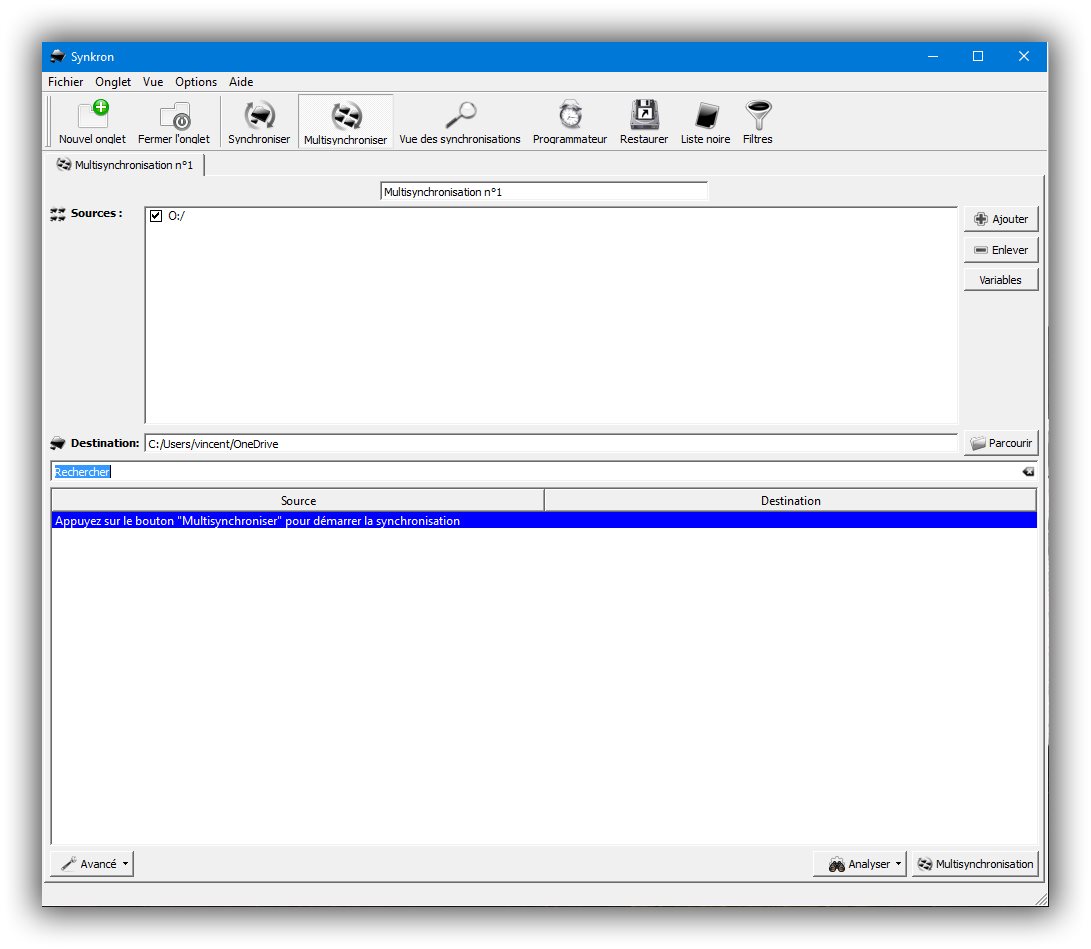Click the Ajouter button
The image size is (1091, 949).
[x=1001, y=219]
